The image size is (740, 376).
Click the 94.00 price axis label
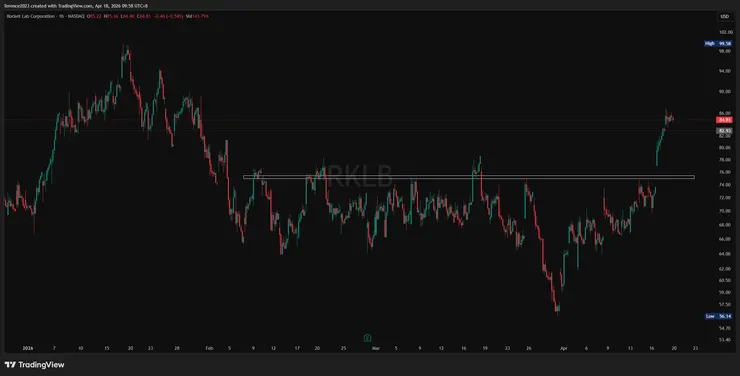click(x=725, y=71)
